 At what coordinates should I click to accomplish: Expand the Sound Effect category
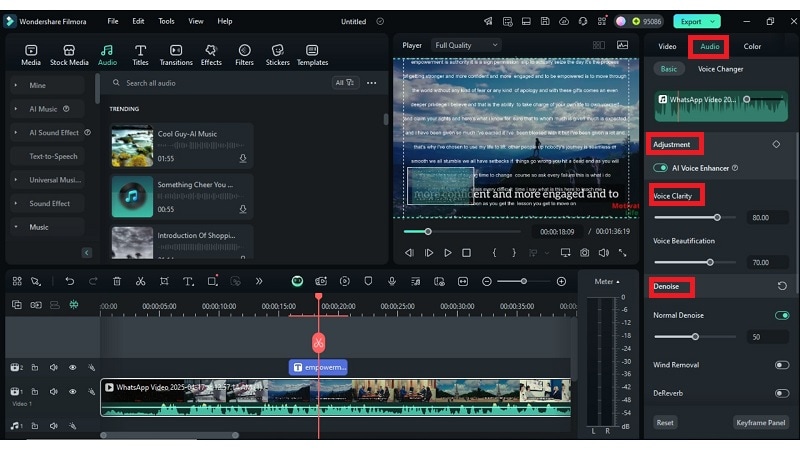[15, 203]
